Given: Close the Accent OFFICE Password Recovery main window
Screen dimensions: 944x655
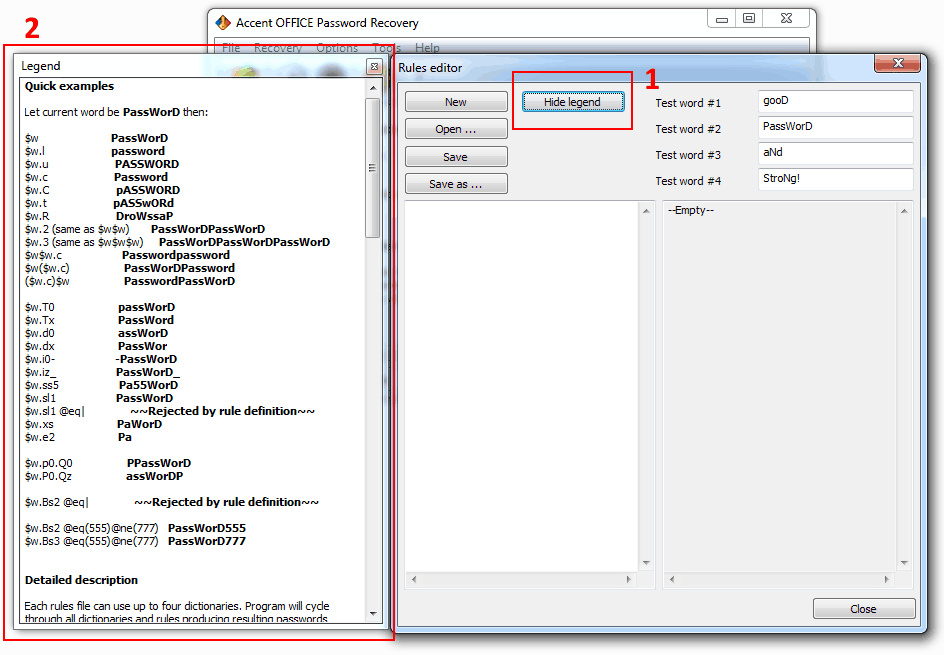Looking at the screenshot, I should point(786,19).
